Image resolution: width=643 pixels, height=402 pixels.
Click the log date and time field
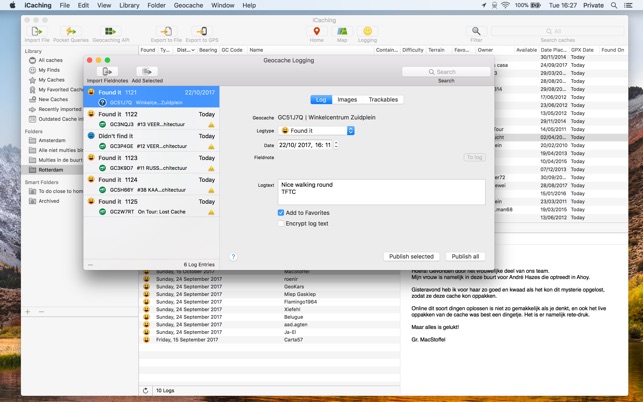pos(306,145)
